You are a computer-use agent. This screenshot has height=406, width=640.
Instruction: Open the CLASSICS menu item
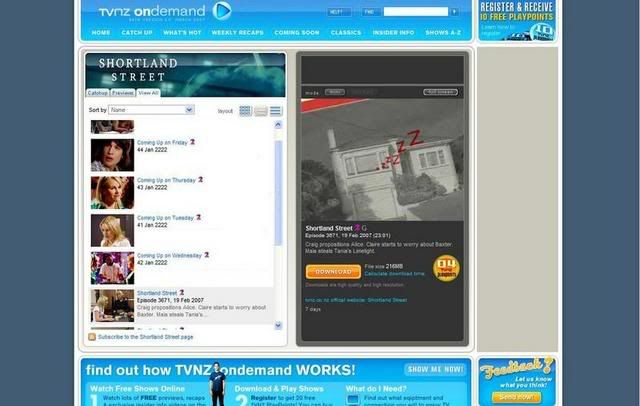coord(346,33)
